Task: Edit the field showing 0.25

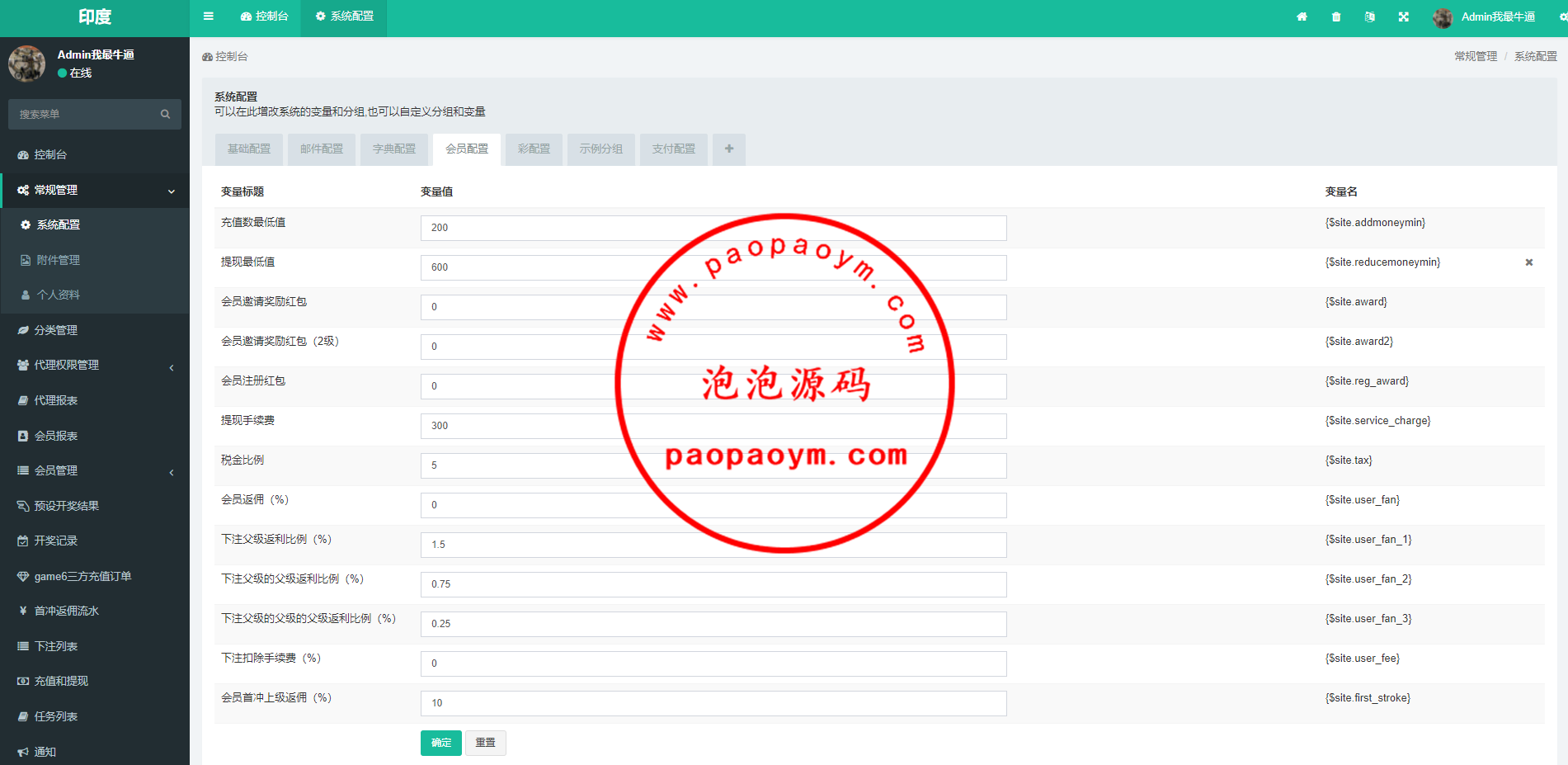Action: (713, 624)
